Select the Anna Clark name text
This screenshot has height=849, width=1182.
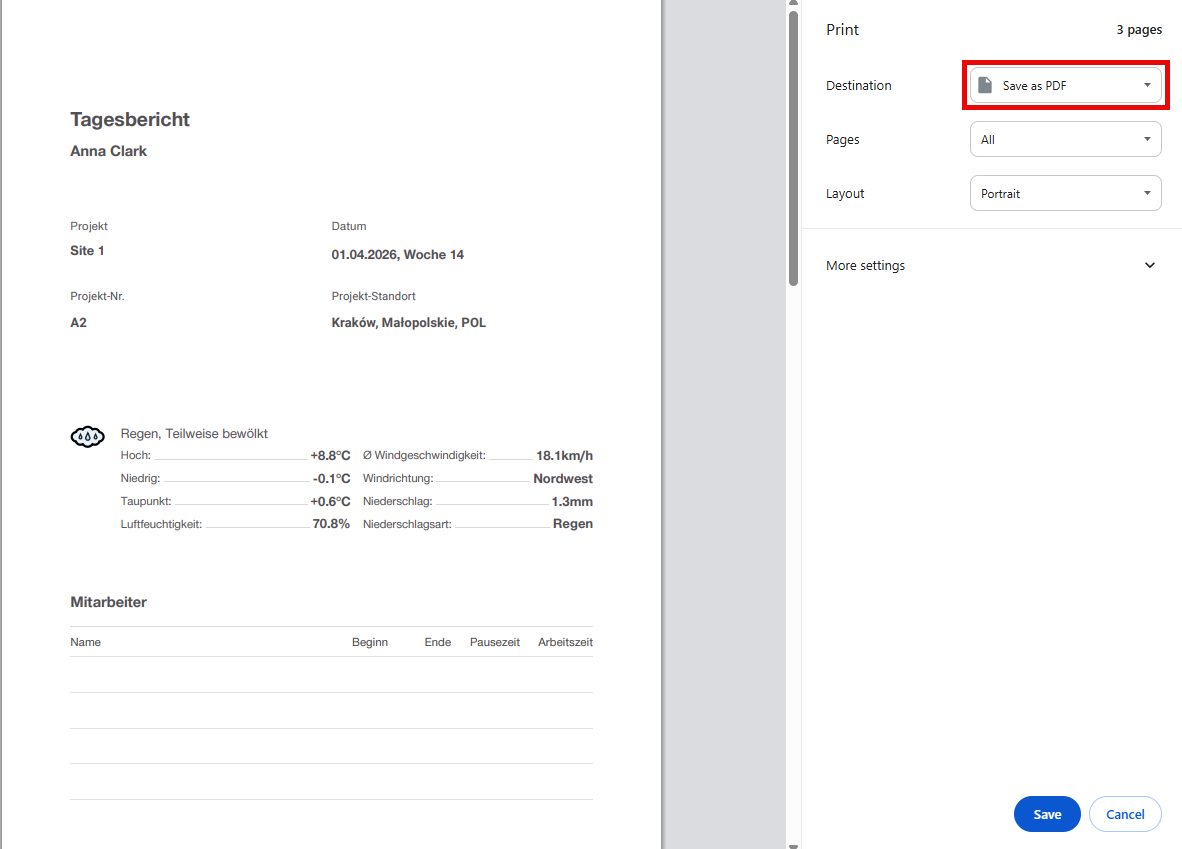coord(108,152)
